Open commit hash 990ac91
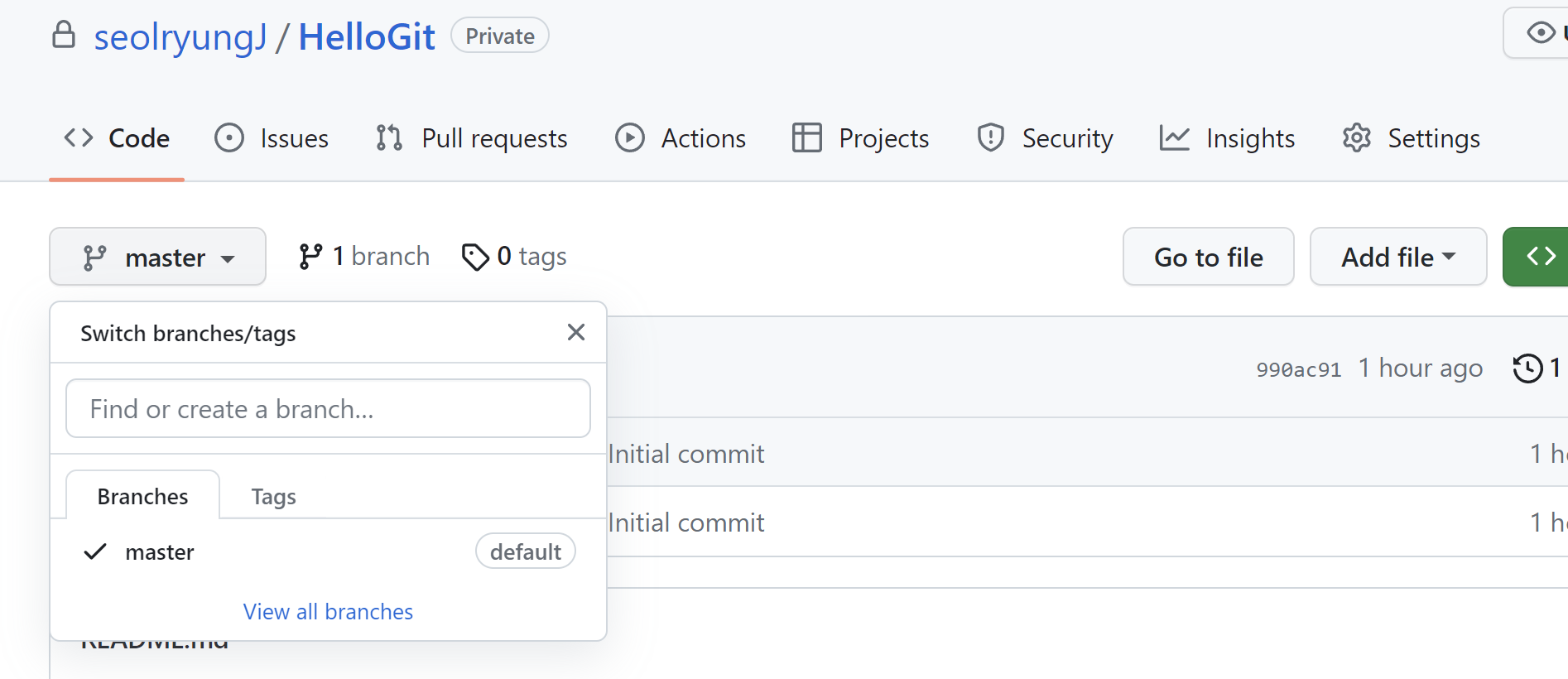The height and width of the screenshot is (679, 1568). pyautogui.click(x=1298, y=369)
